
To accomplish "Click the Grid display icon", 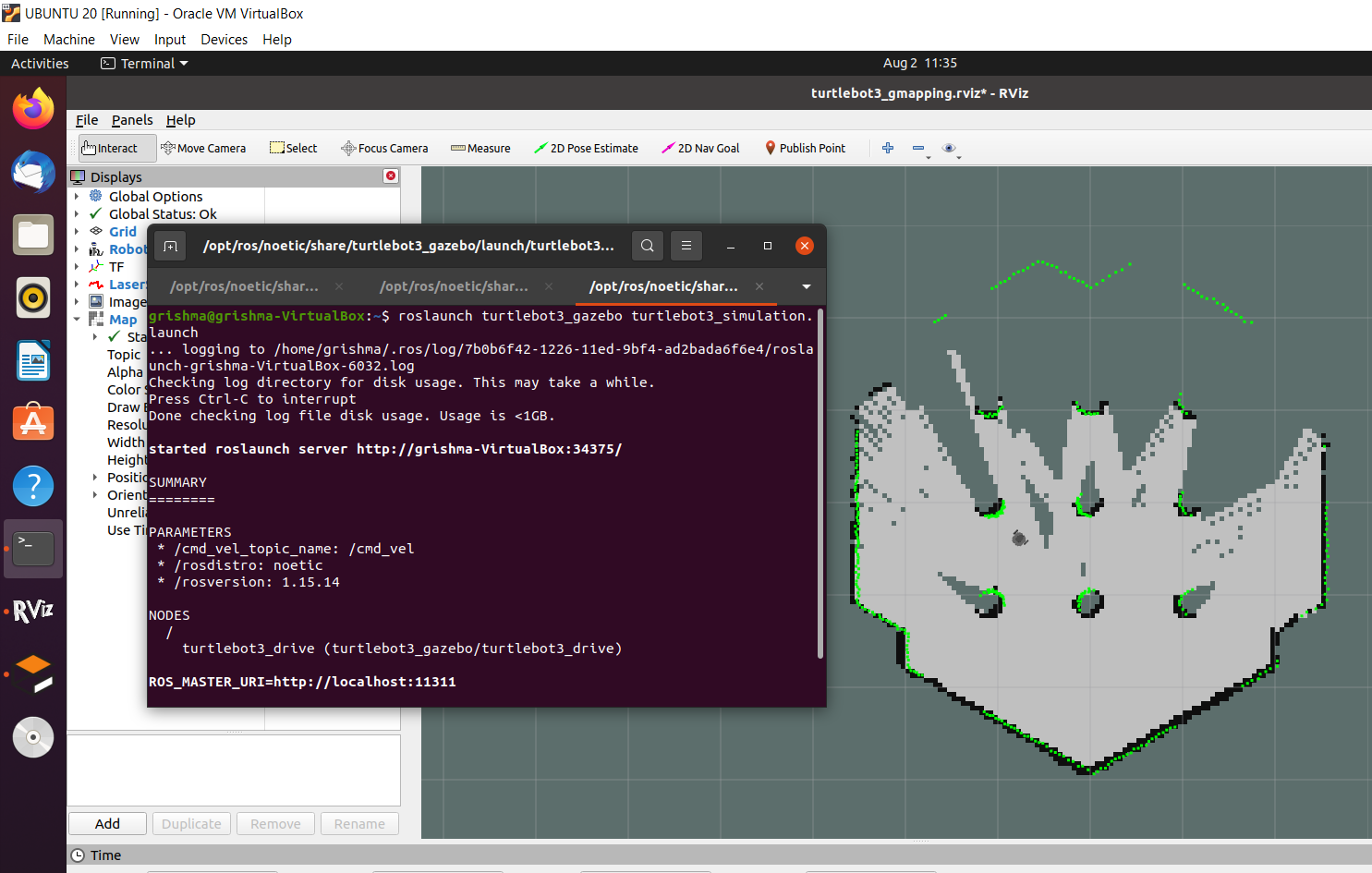I will [x=96, y=231].
